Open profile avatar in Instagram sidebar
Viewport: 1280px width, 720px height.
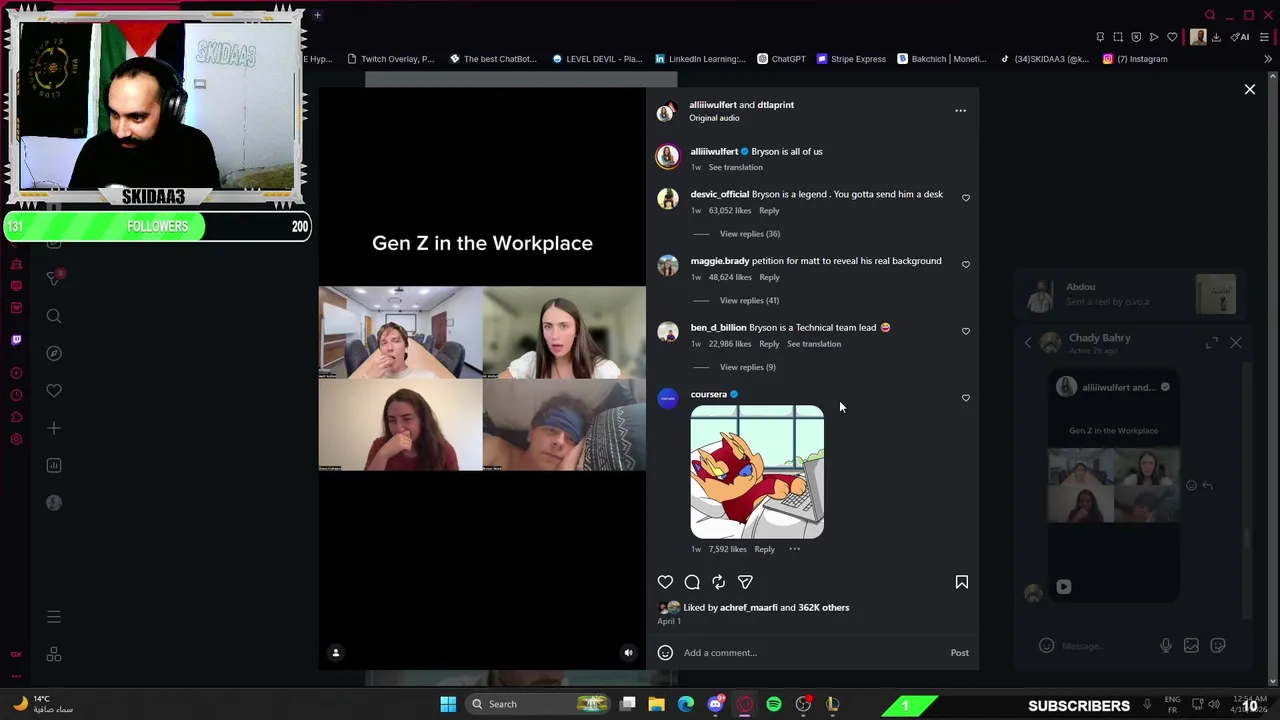tap(54, 503)
